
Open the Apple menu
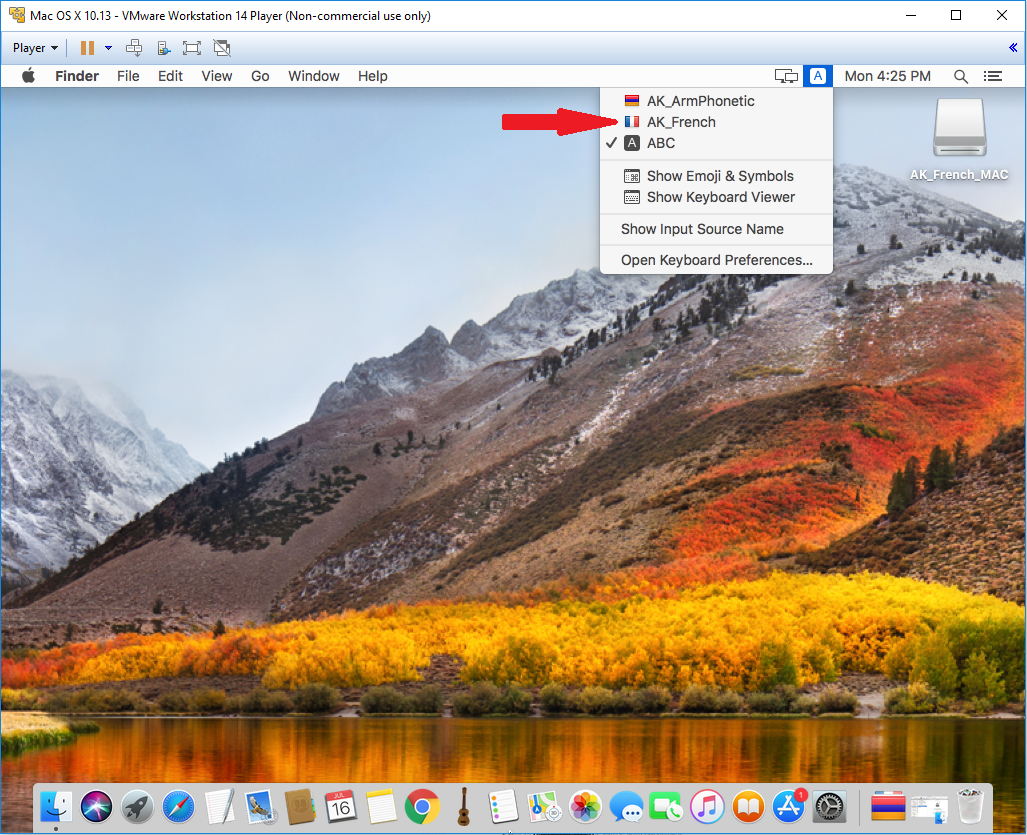point(29,76)
